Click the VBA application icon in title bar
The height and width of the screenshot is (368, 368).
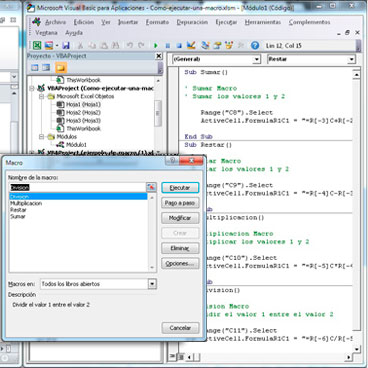click(31, 7)
